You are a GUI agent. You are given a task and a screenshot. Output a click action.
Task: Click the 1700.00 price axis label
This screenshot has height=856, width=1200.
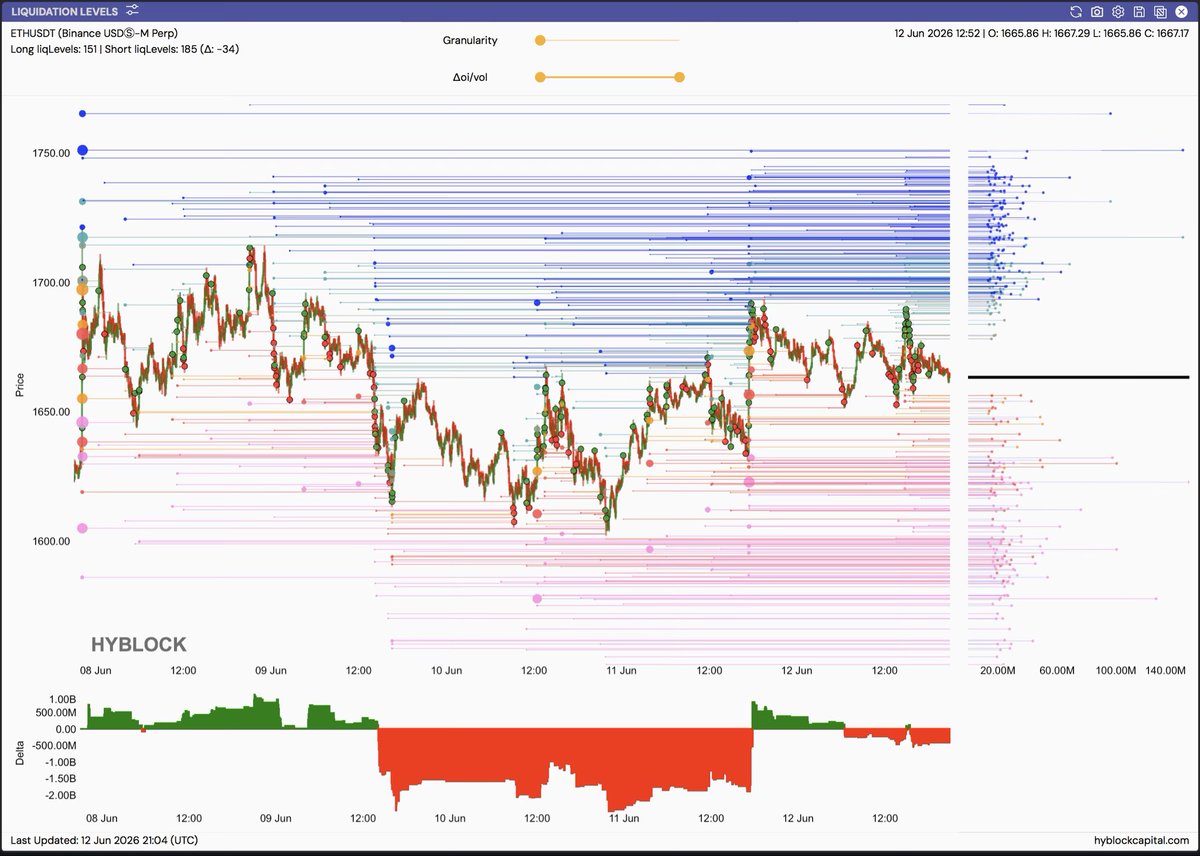pos(50,283)
